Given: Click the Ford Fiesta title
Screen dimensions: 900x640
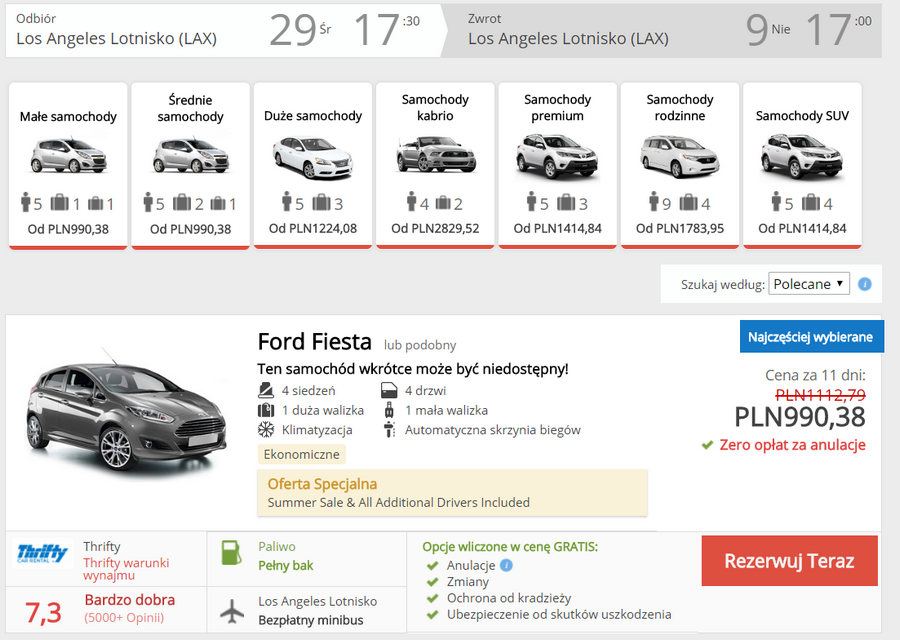Looking at the screenshot, I should click(x=315, y=342).
